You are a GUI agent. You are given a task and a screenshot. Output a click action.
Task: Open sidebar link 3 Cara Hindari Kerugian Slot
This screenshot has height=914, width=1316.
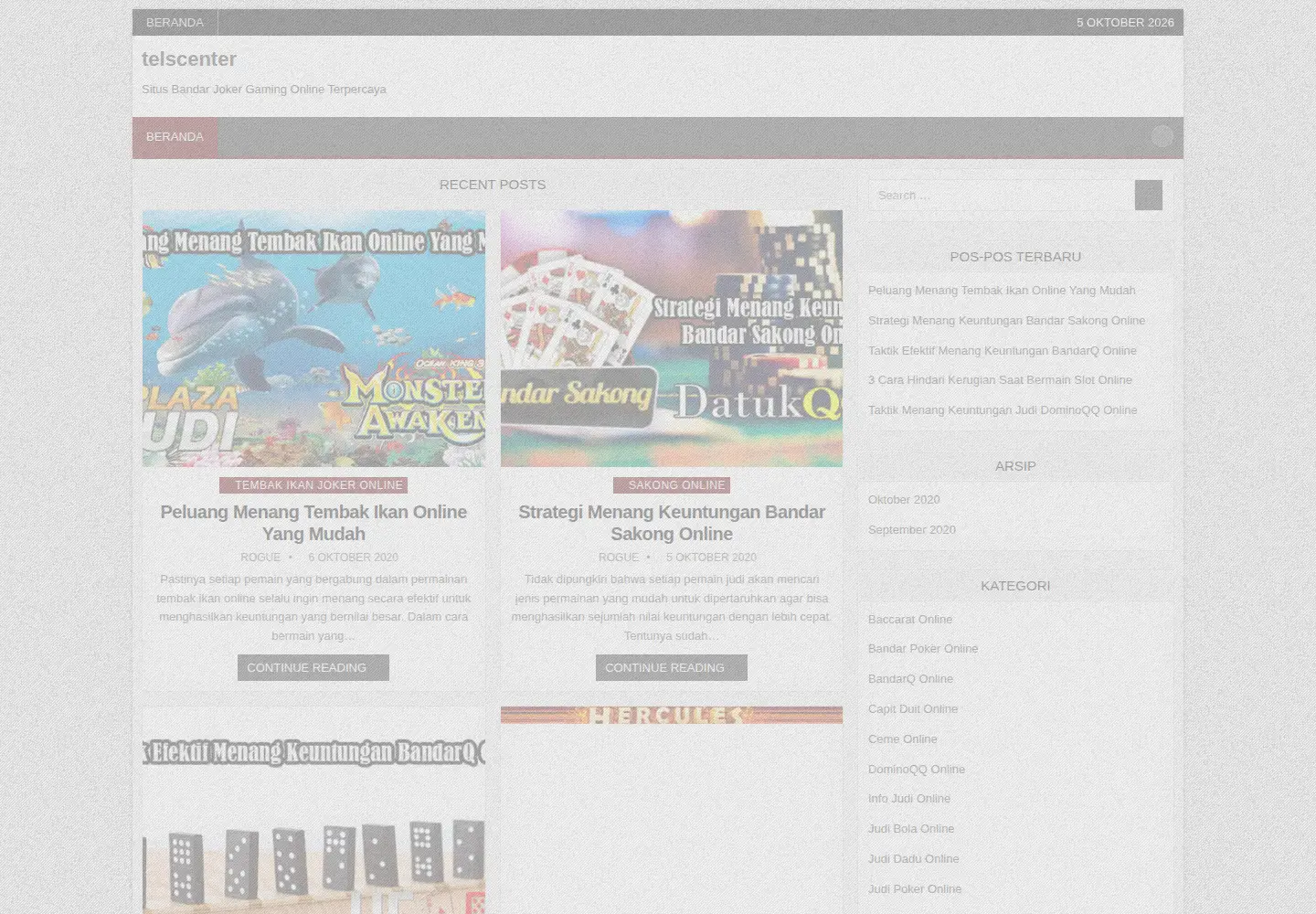click(x=1000, y=379)
